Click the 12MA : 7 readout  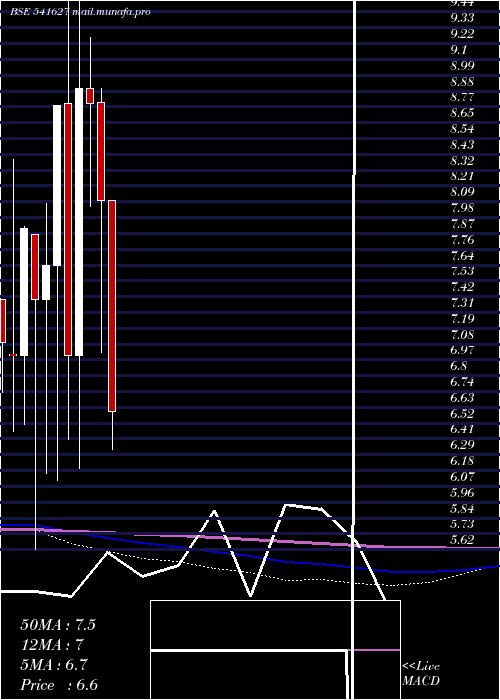click(52, 645)
